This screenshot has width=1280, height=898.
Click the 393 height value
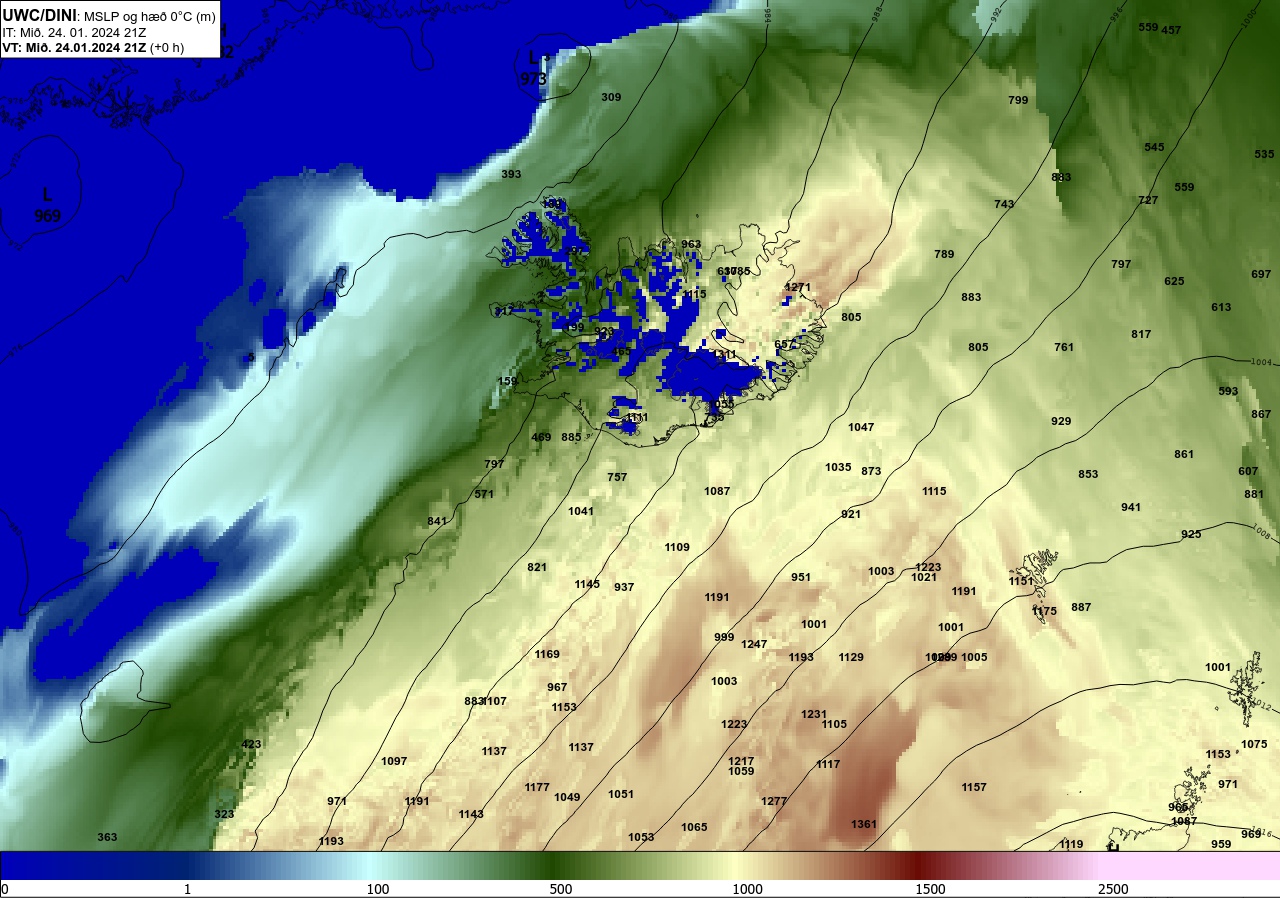point(511,174)
